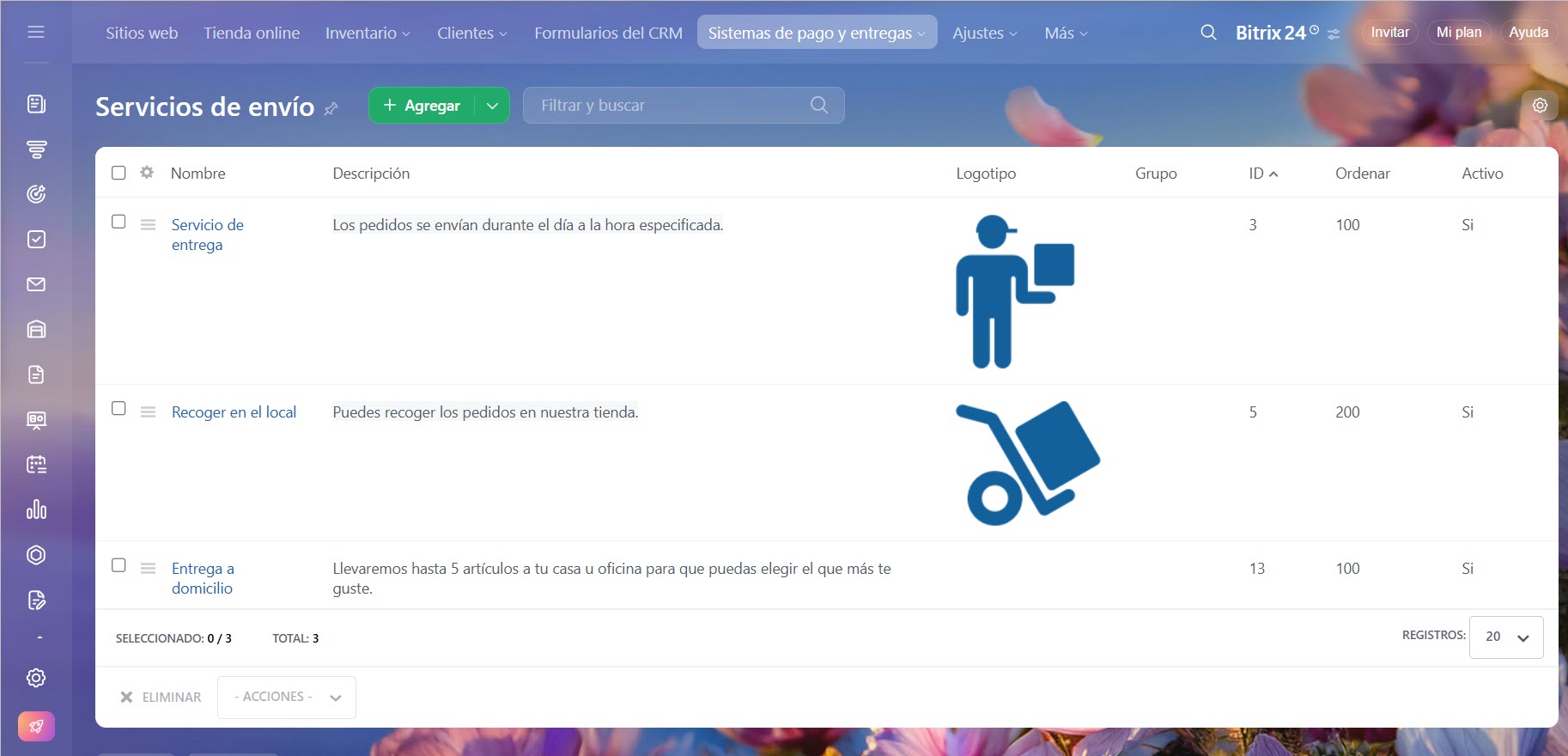Screen dimensions: 1568x756
Task: Open the mail icon in sidebar
Action: tap(36, 284)
